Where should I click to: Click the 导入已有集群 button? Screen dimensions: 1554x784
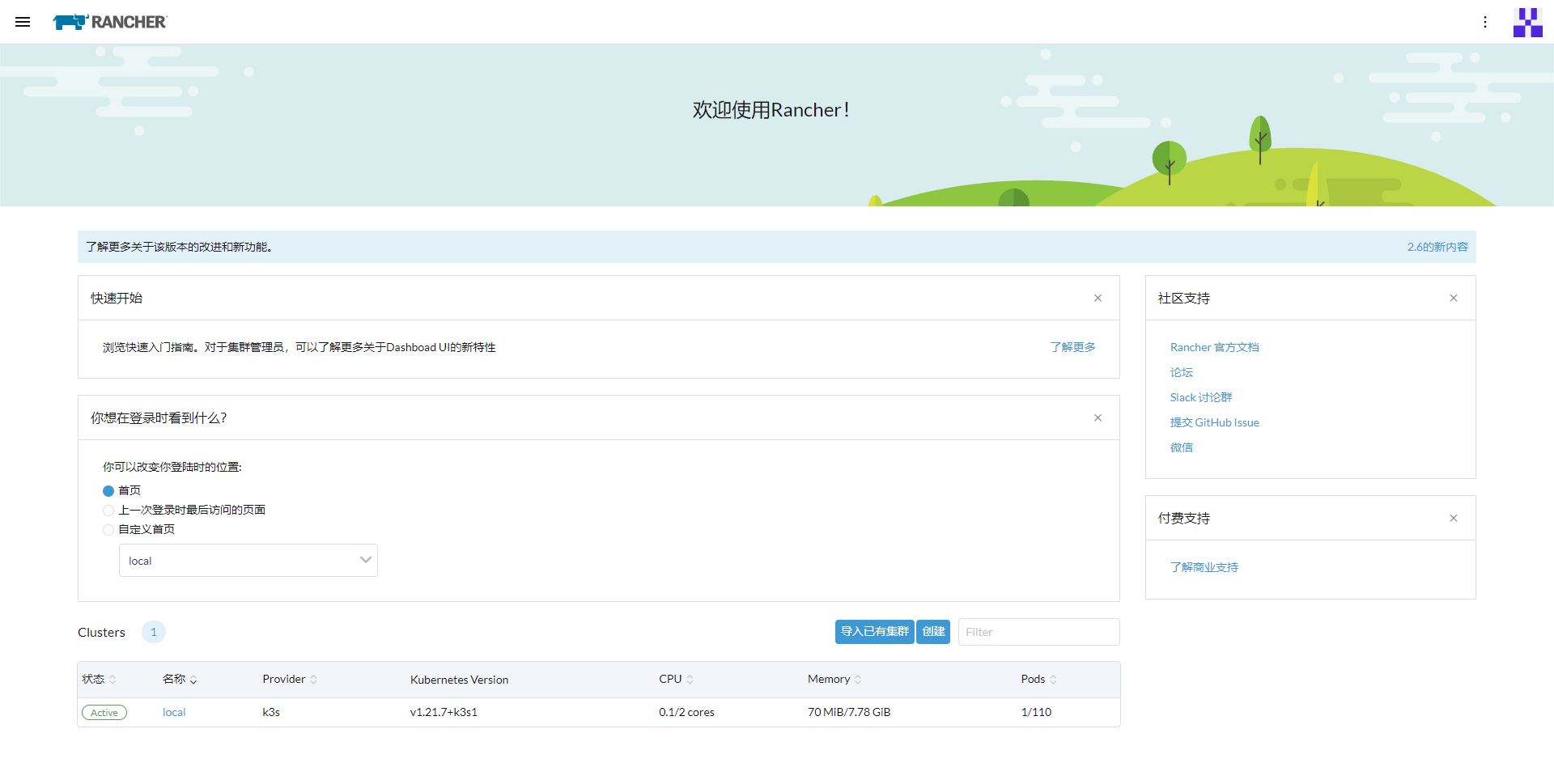(x=873, y=632)
